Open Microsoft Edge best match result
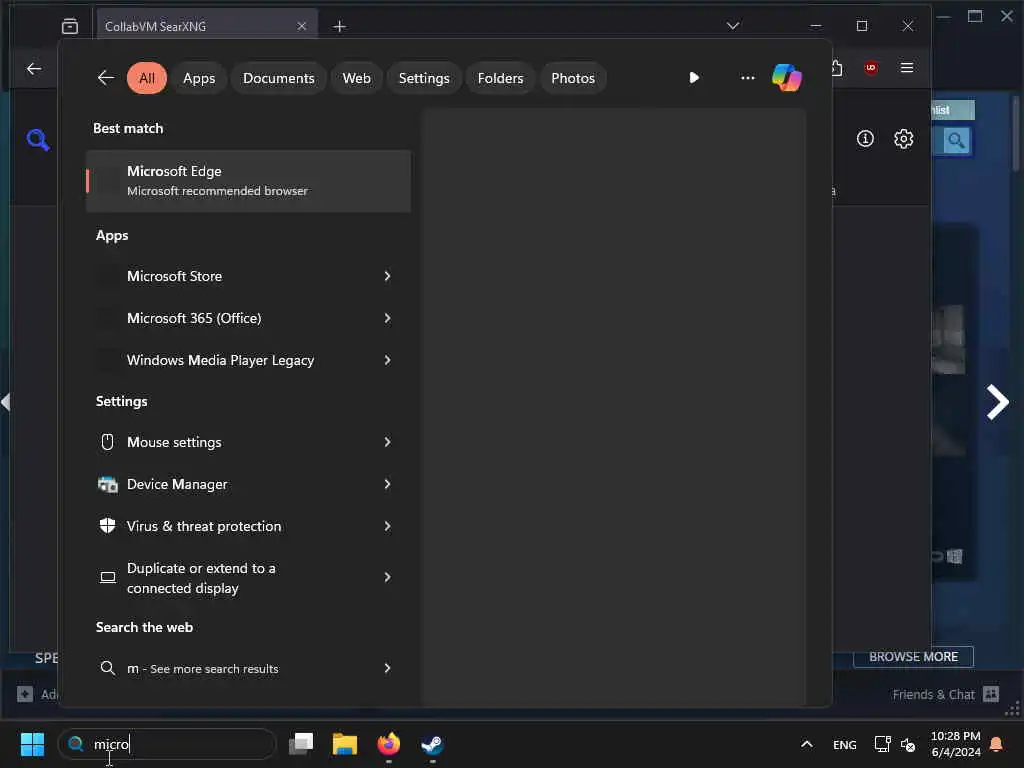Viewport: 1024px width, 768px height. click(x=249, y=181)
